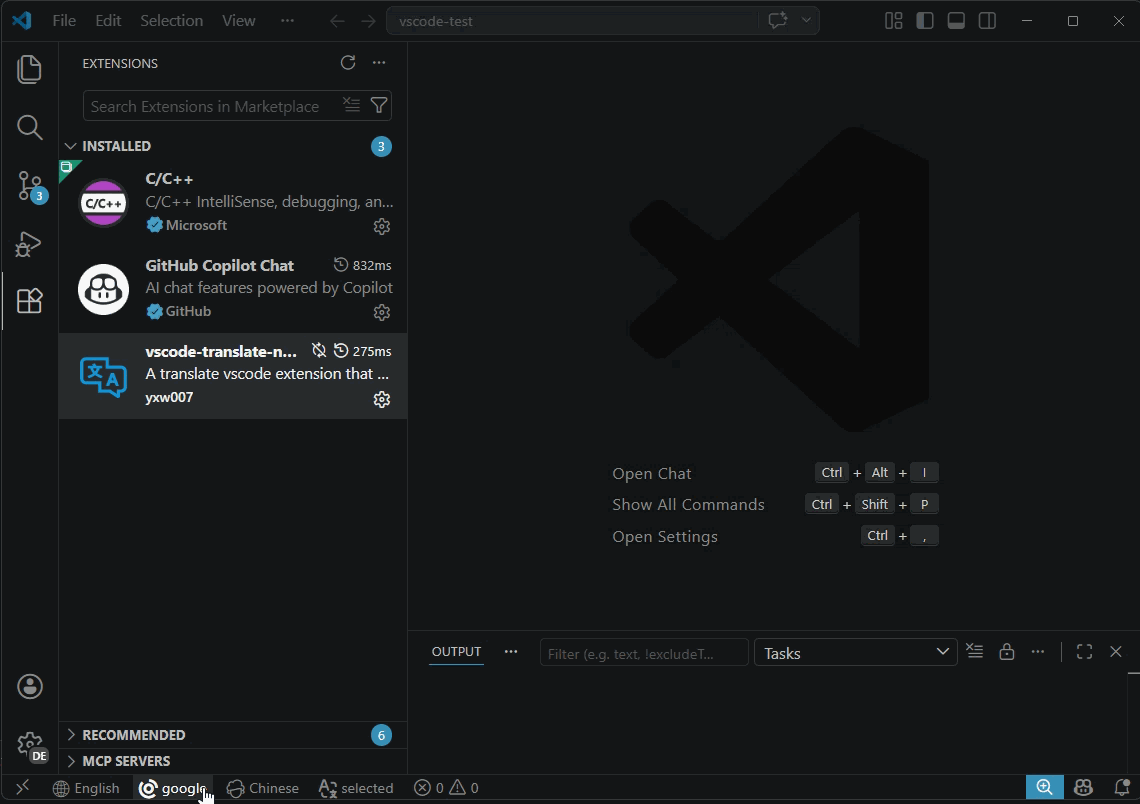This screenshot has height=804, width=1140.
Task: Click the installed count badge 3
Action: 381,146
